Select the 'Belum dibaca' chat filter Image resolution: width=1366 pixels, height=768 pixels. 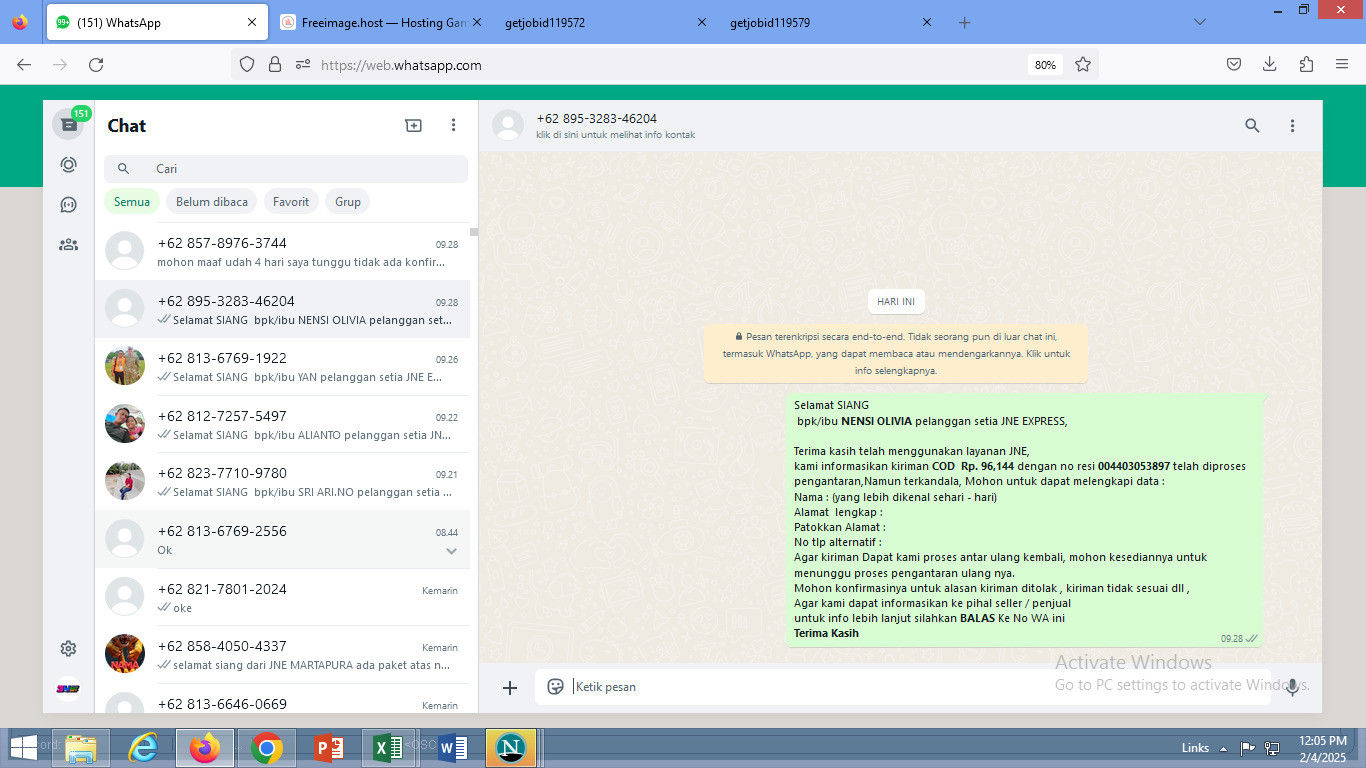212,202
